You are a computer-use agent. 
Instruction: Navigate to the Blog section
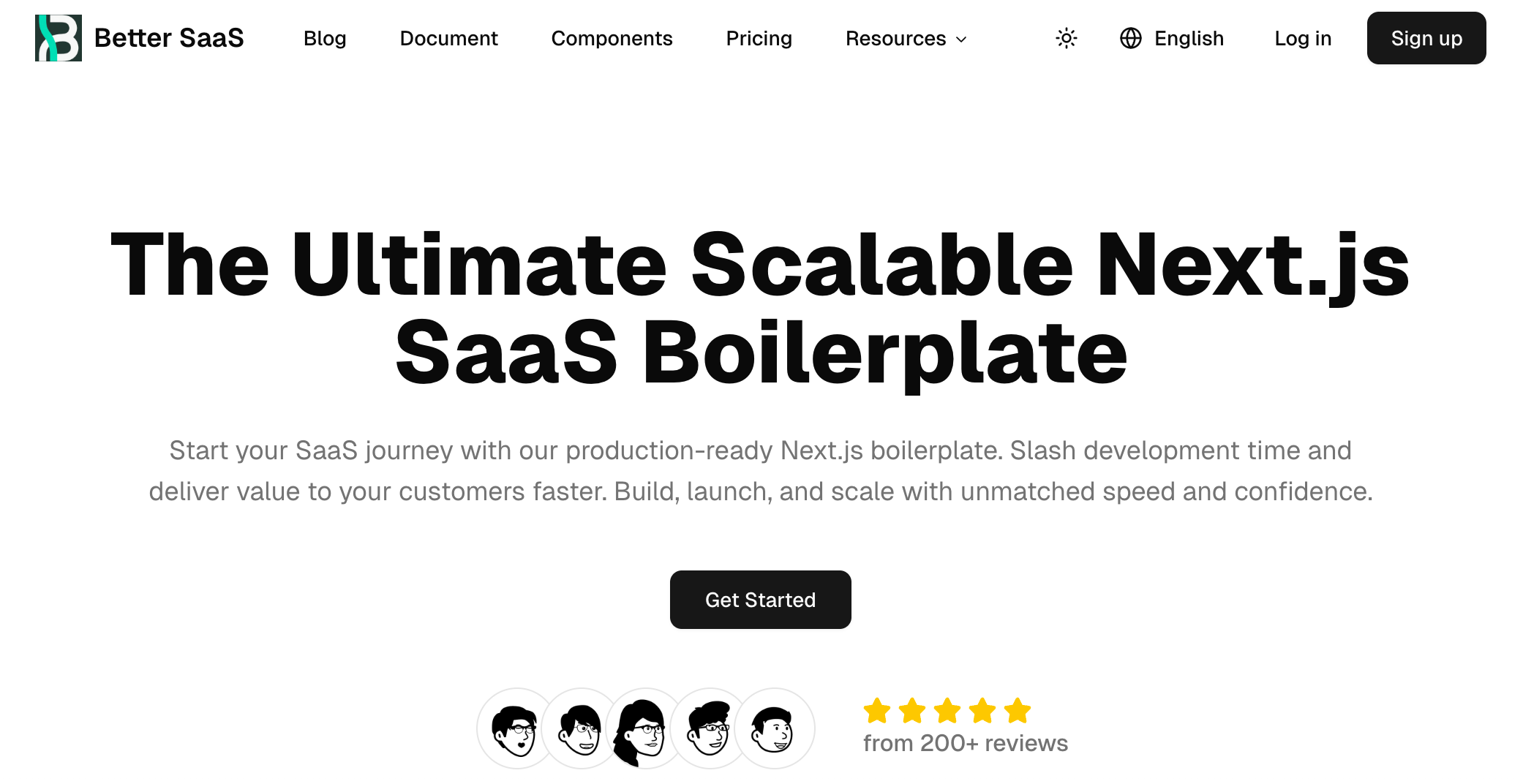click(x=325, y=38)
